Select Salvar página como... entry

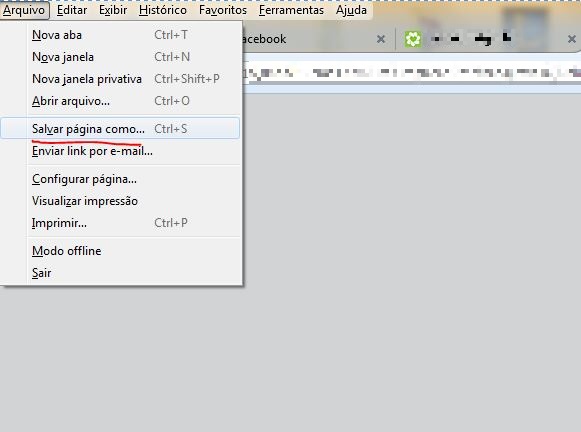pos(120,129)
